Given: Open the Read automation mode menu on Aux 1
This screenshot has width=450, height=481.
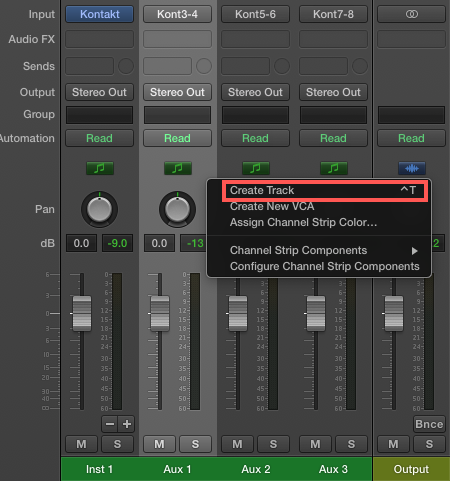Looking at the screenshot, I should point(178,138).
